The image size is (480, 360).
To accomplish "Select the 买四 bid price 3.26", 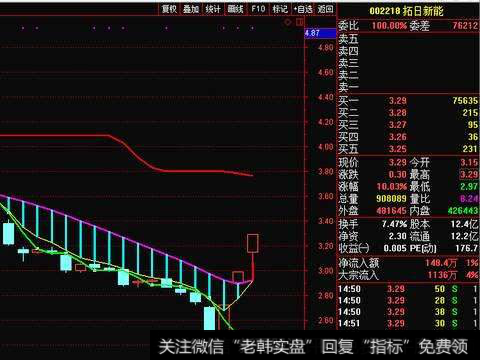I will pos(397,137).
